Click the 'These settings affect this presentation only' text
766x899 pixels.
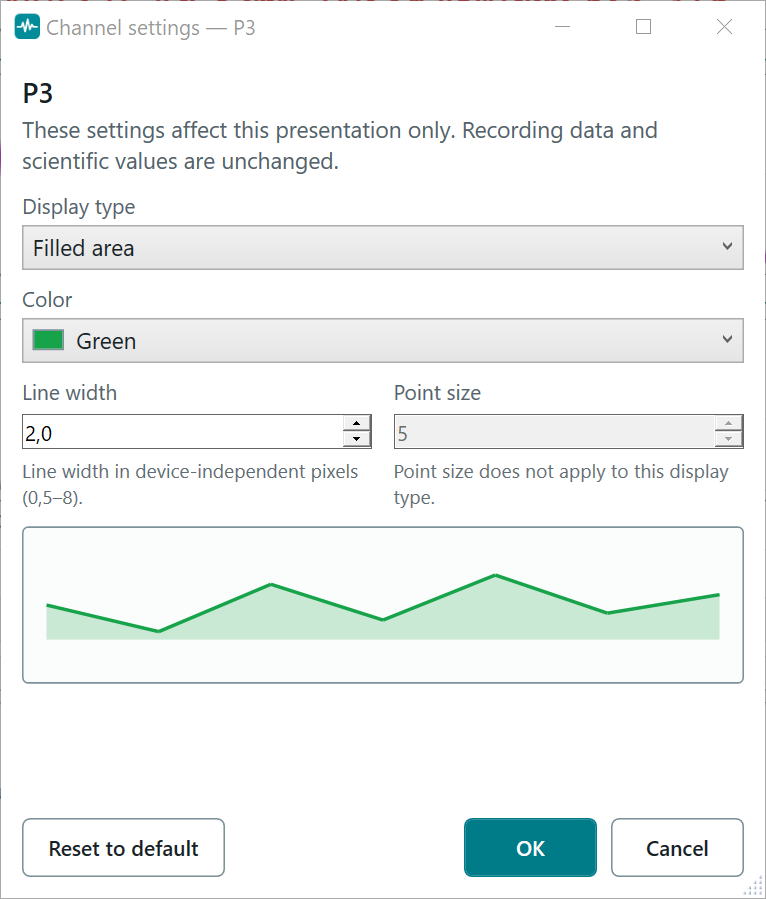click(339, 146)
